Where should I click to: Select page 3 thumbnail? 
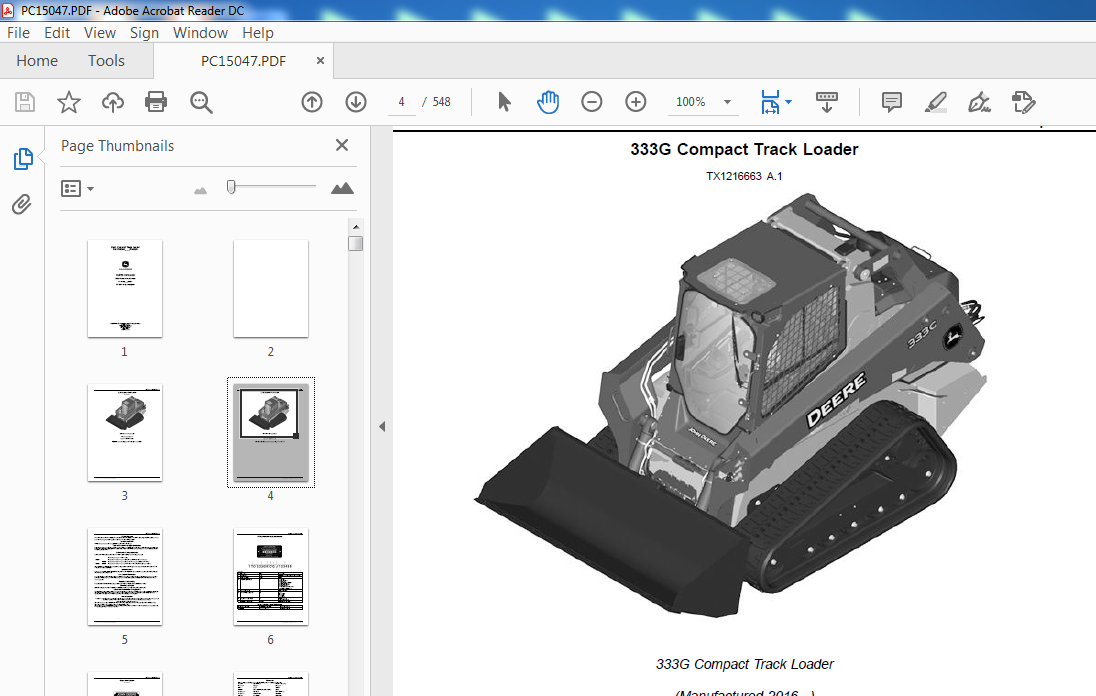point(125,433)
